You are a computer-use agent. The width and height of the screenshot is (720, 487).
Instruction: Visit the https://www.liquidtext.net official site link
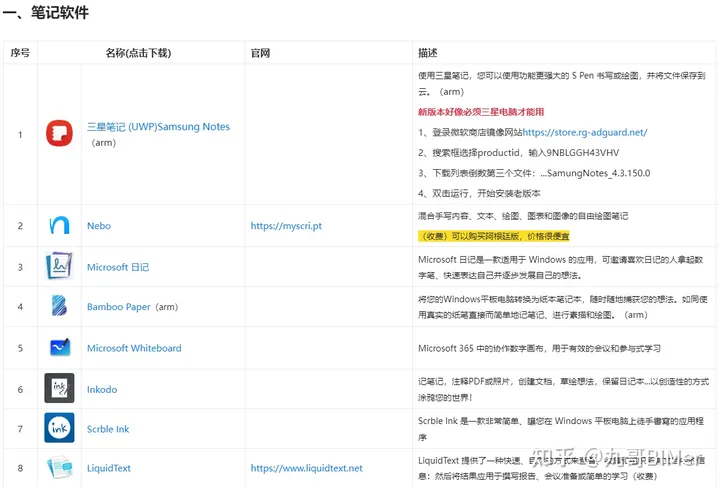[306, 468]
